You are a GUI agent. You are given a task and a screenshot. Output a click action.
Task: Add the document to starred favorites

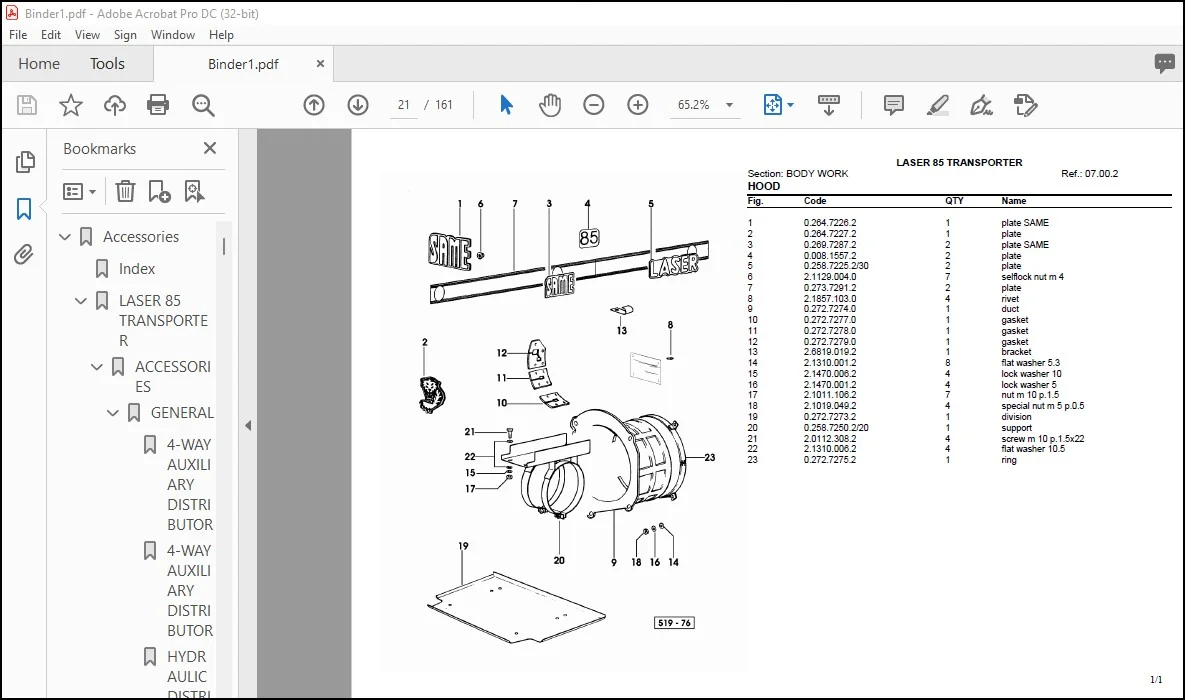point(70,105)
